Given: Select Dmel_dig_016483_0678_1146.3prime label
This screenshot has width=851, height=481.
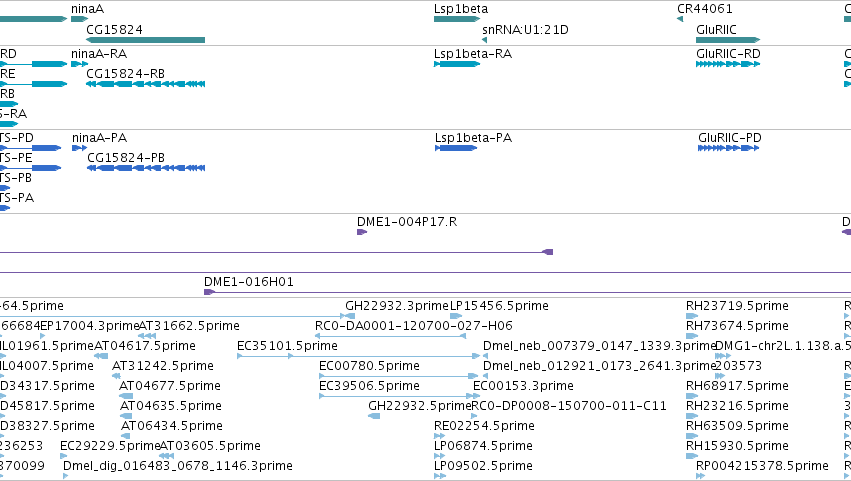Looking at the screenshot, I should [x=178, y=466].
